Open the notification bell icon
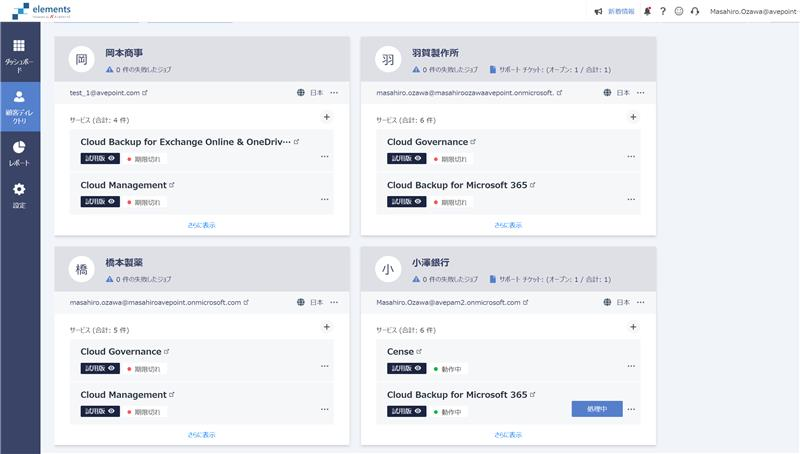800x454 pixels. 647,11
